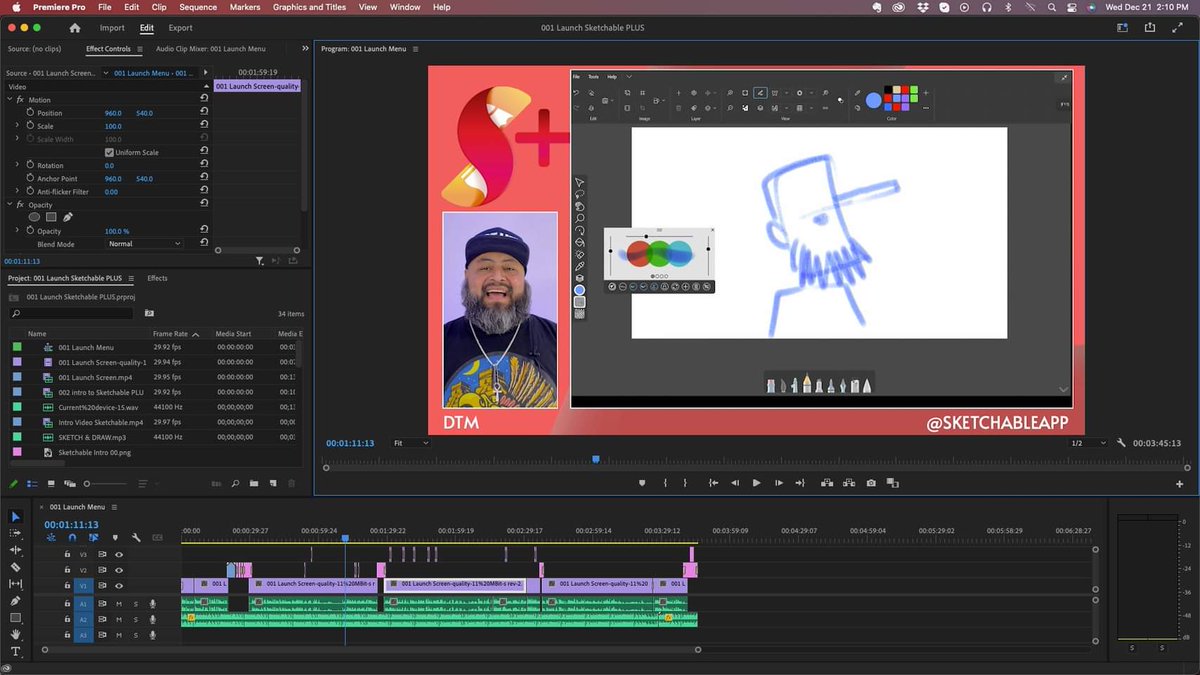This screenshot has height=675, width=1200.
Task: Open the Fit zoom dropdown in Program monitor
Action: (412, 441)
